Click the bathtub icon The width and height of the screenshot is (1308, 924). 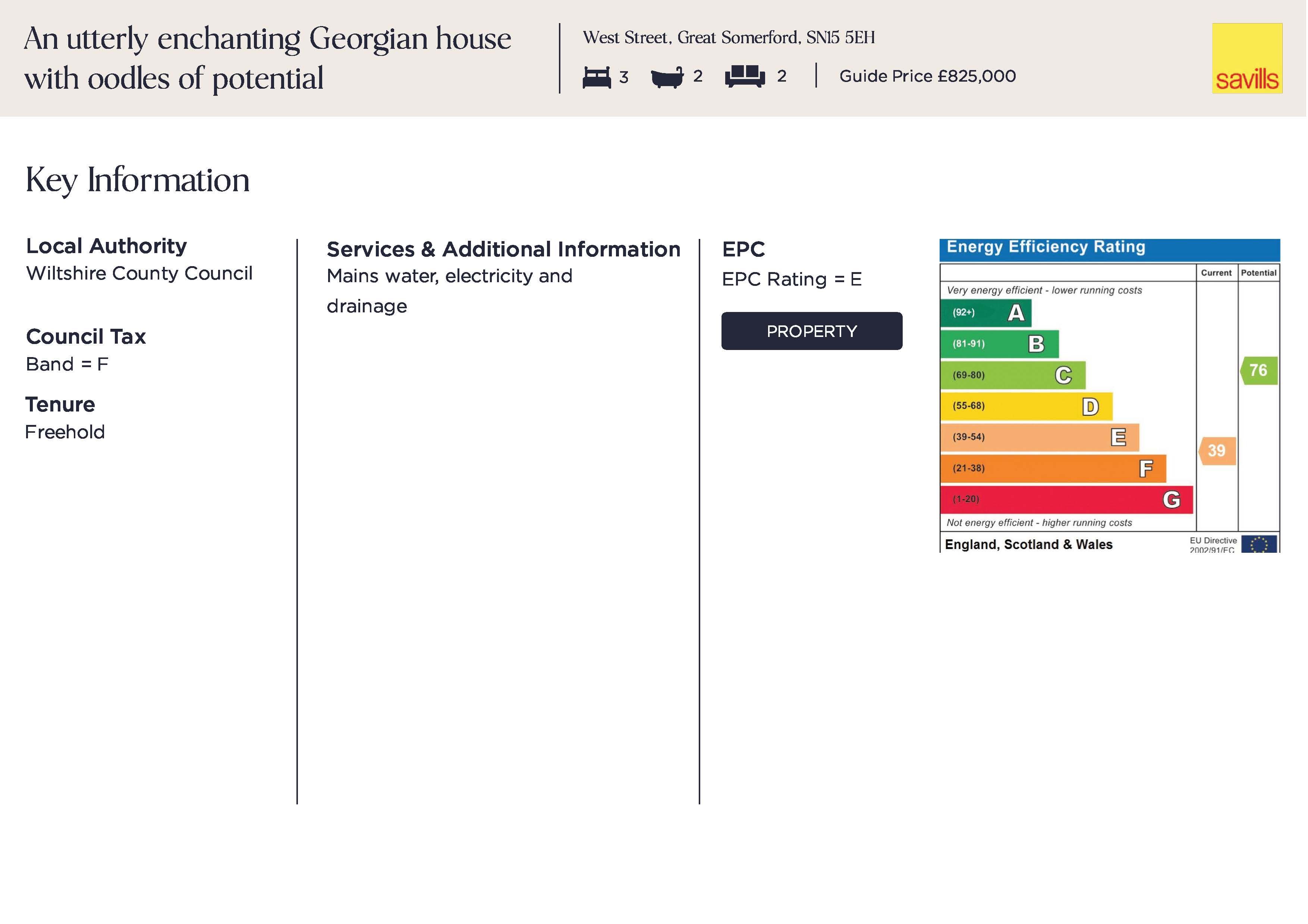[668, 77]
